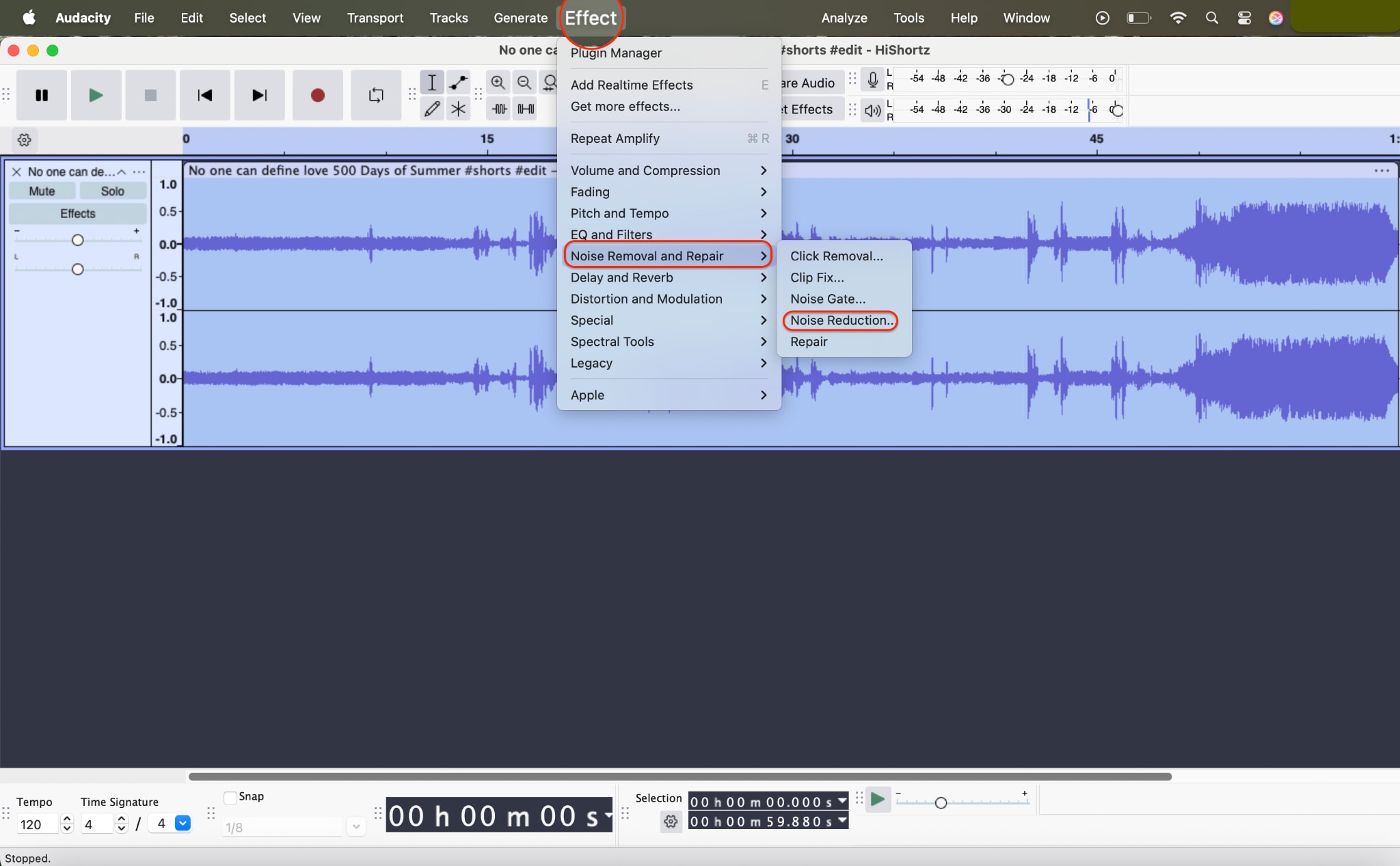Adjust the track gain slider knob
This screenshot has height=866, width=1400.
click(x=77, y=240)
